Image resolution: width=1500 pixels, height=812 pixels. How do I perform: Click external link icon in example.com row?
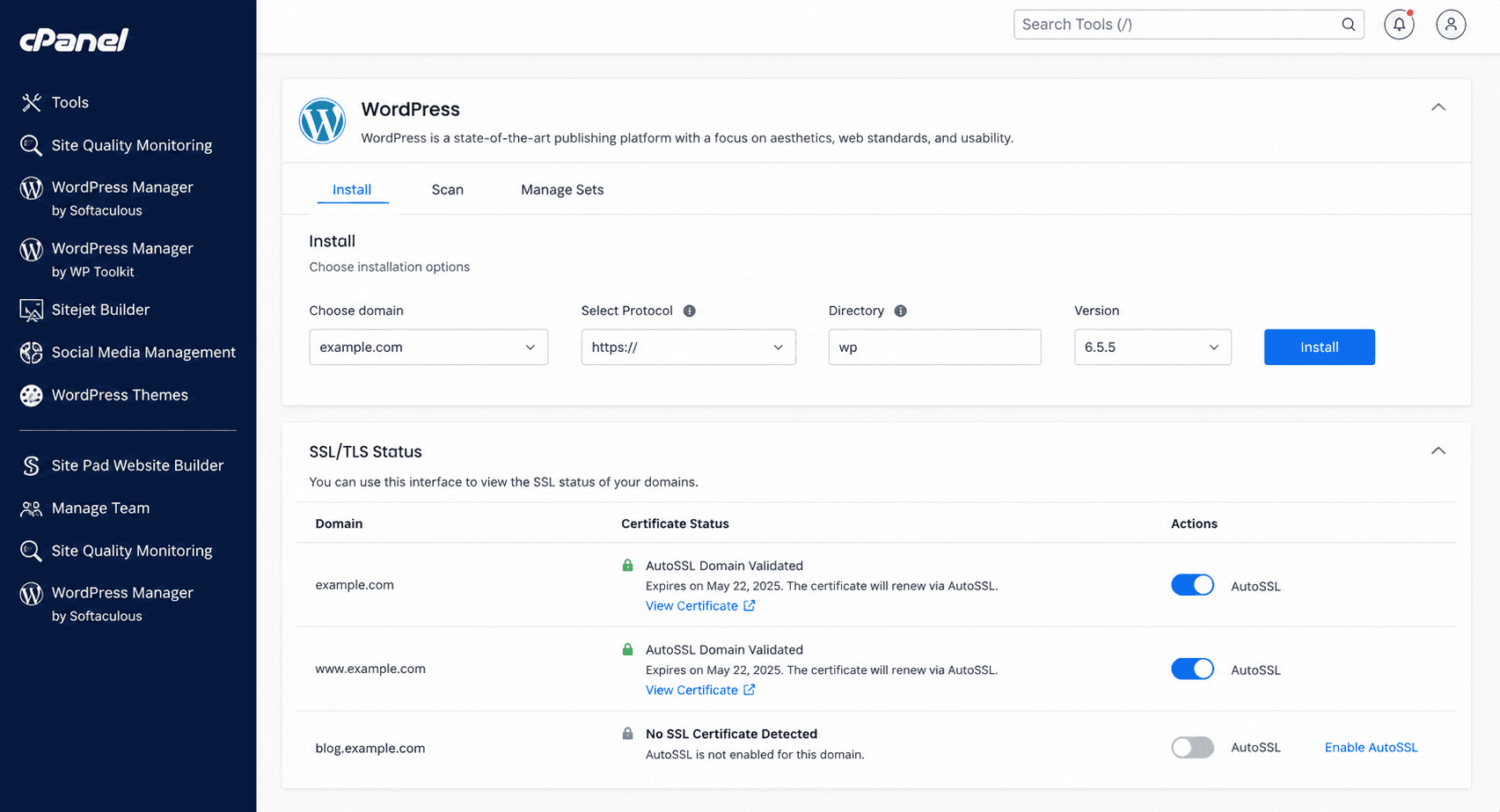[x=749, y=605]
